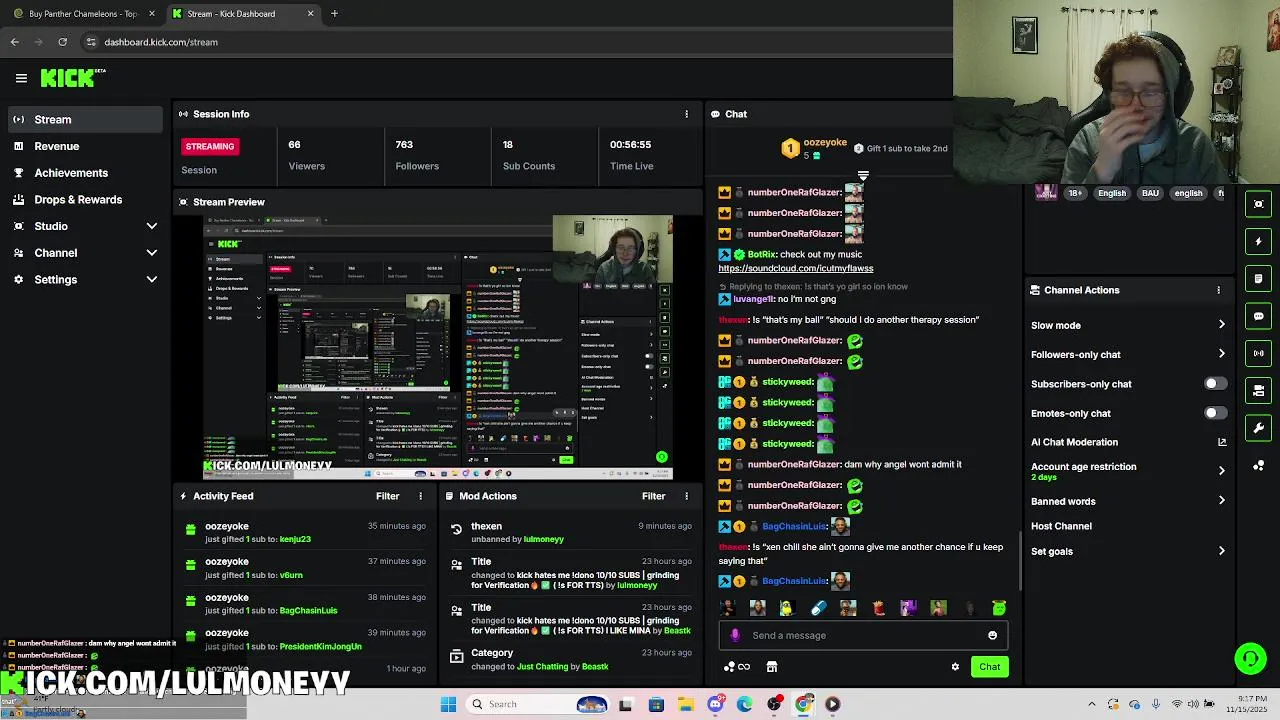Open the soundcloud.com/cutmyflawss link in chat

point(796,268)
